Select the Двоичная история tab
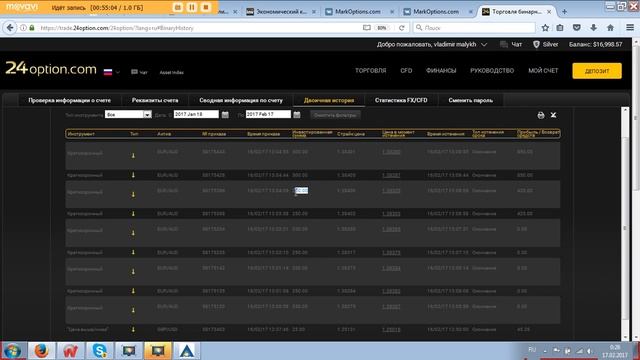 (329, 100)
